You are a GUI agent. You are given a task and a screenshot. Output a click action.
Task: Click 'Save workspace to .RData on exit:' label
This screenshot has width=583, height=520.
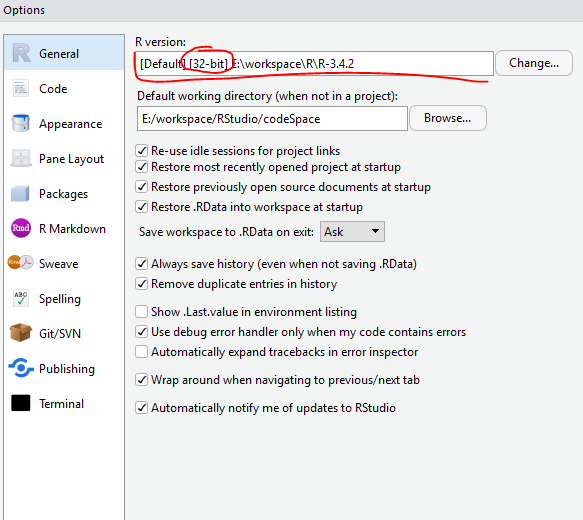226,232
